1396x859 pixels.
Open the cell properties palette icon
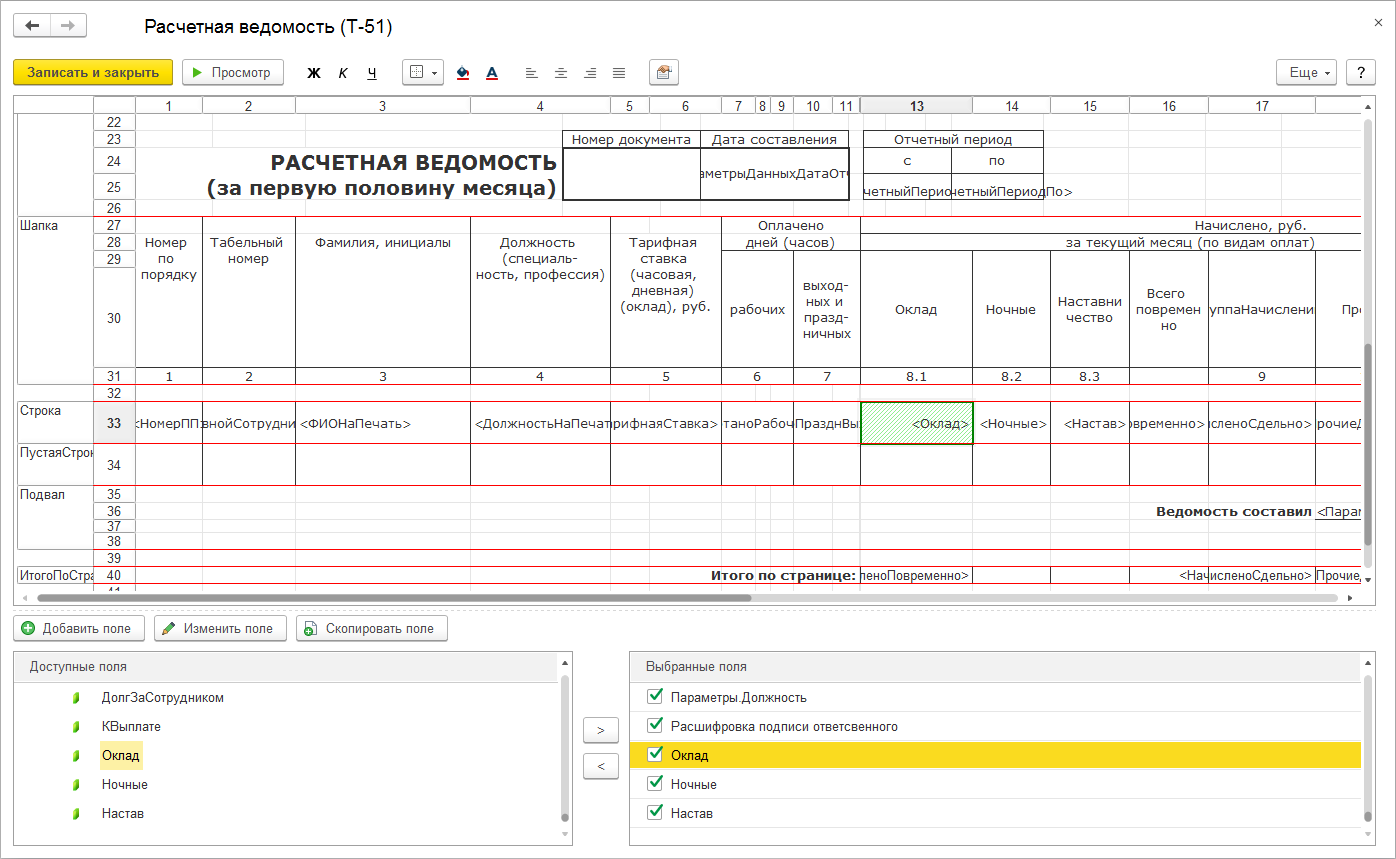point(663,73)
